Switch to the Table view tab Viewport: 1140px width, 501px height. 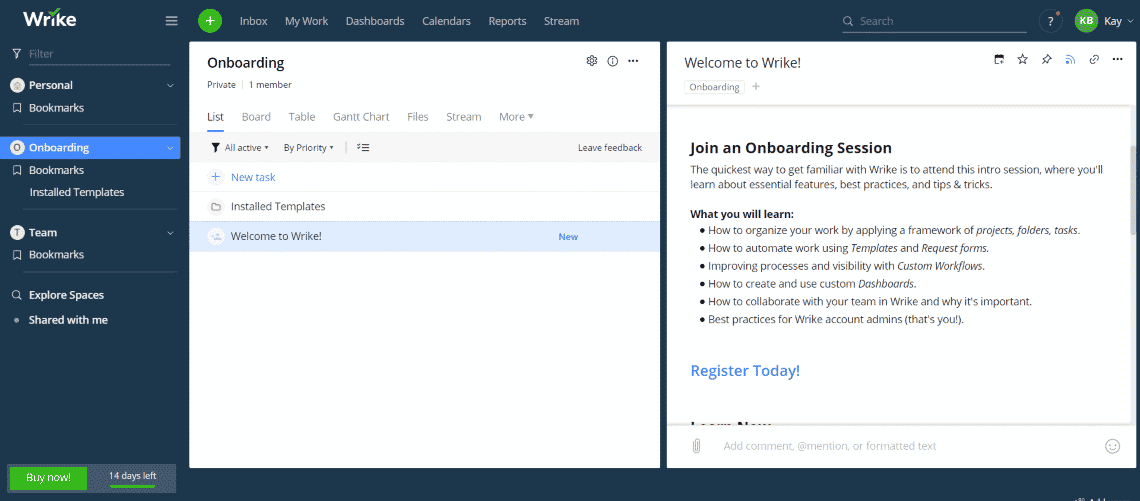302,116
